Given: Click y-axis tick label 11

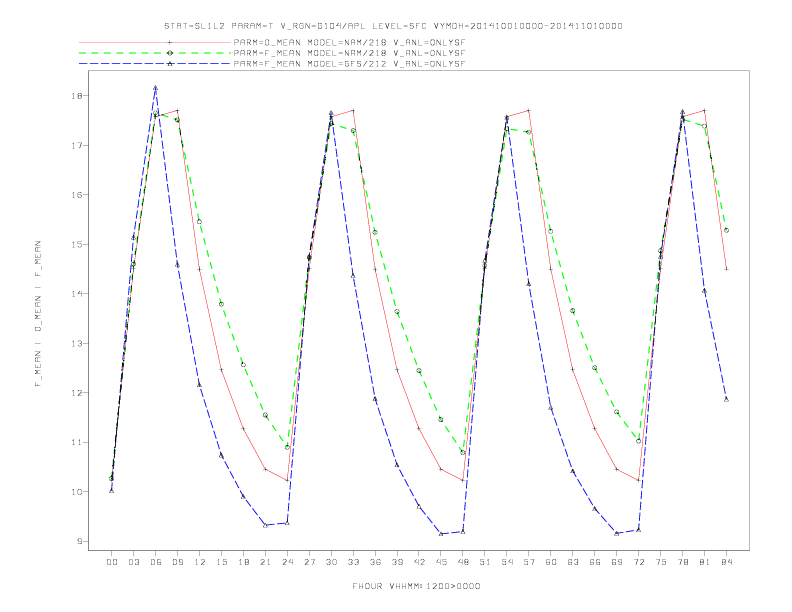Looking at the screenshot, I should (77, 442).
